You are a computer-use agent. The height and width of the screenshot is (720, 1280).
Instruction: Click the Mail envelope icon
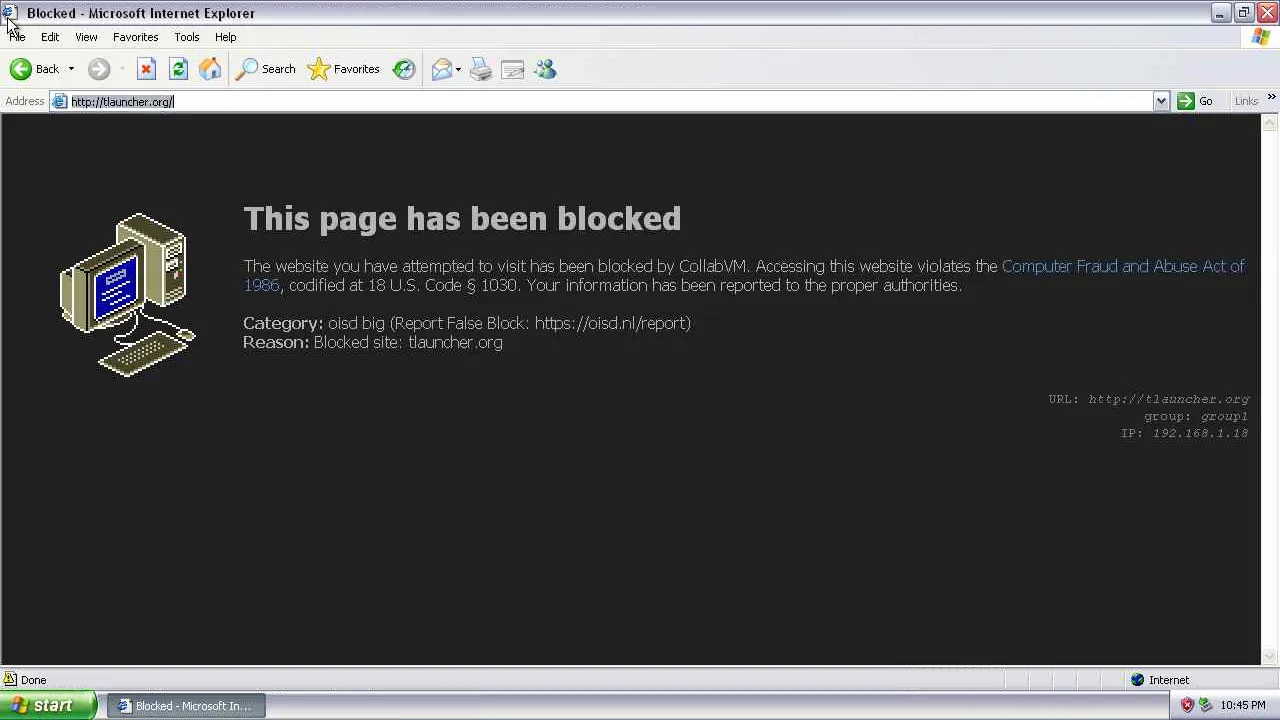[x=441, y=69]
